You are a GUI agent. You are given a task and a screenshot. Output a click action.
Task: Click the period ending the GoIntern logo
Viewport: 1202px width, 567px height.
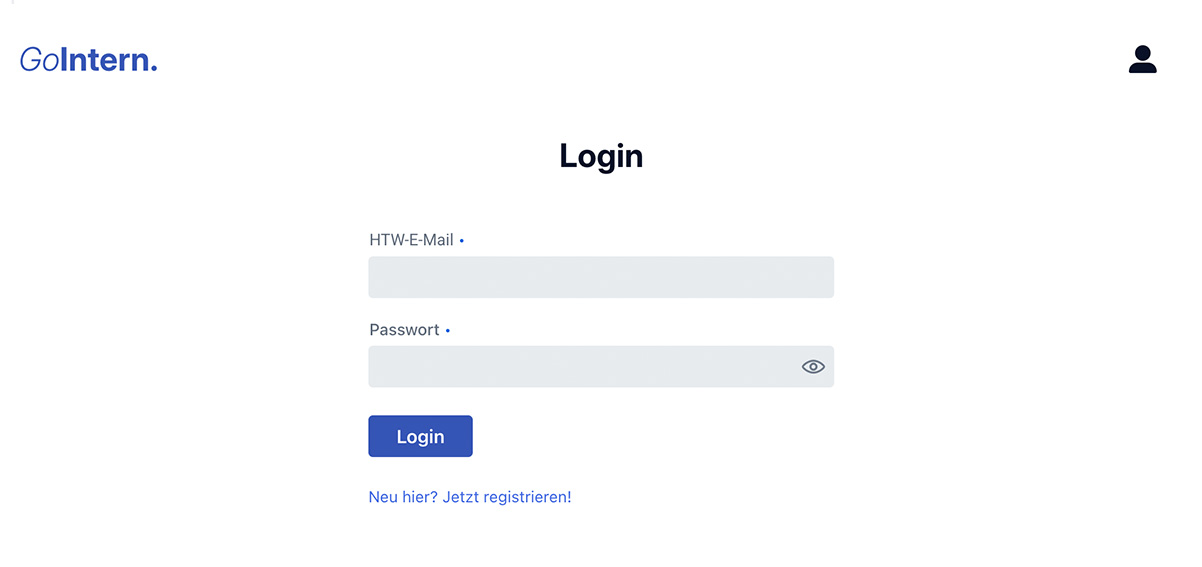click(153, 68)
